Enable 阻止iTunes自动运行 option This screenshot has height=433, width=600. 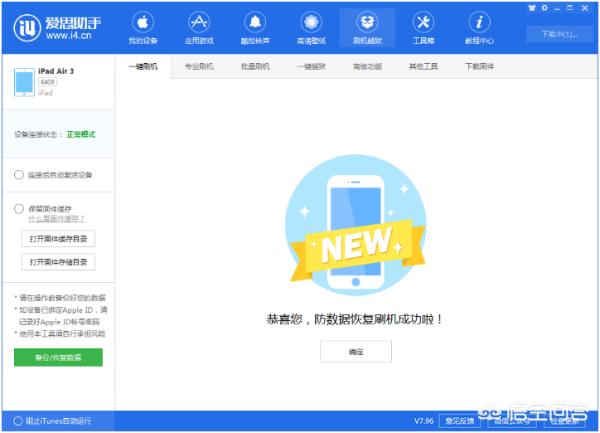pos(18,420)
